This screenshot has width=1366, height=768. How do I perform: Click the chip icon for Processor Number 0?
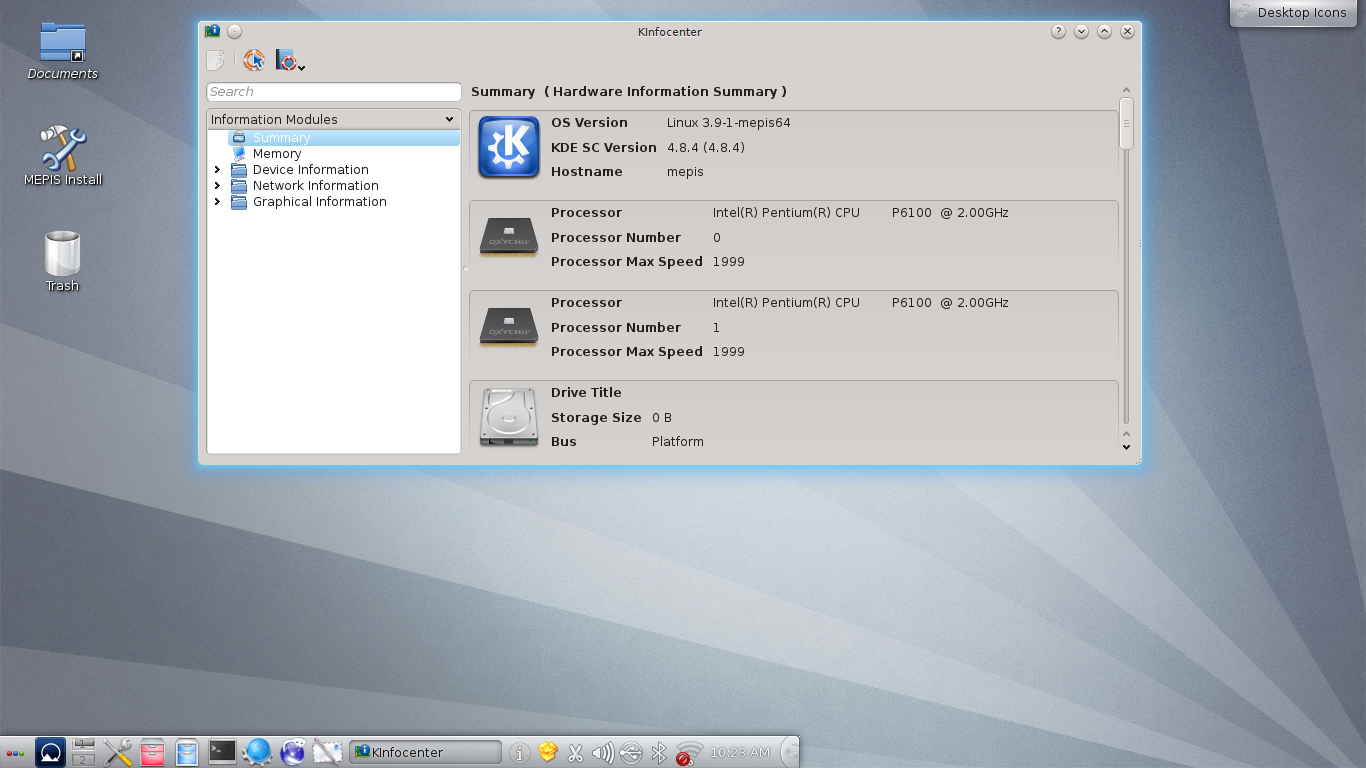[x=509, y=236]
